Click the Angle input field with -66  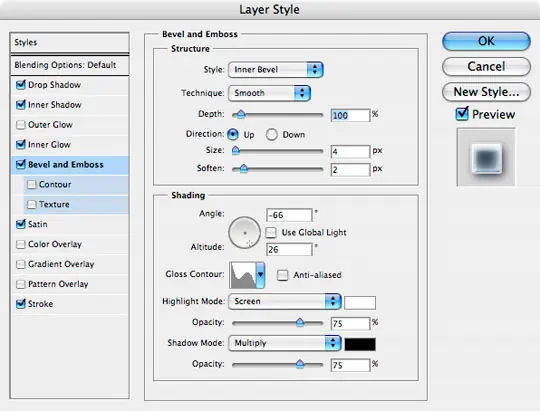[289, 215]
